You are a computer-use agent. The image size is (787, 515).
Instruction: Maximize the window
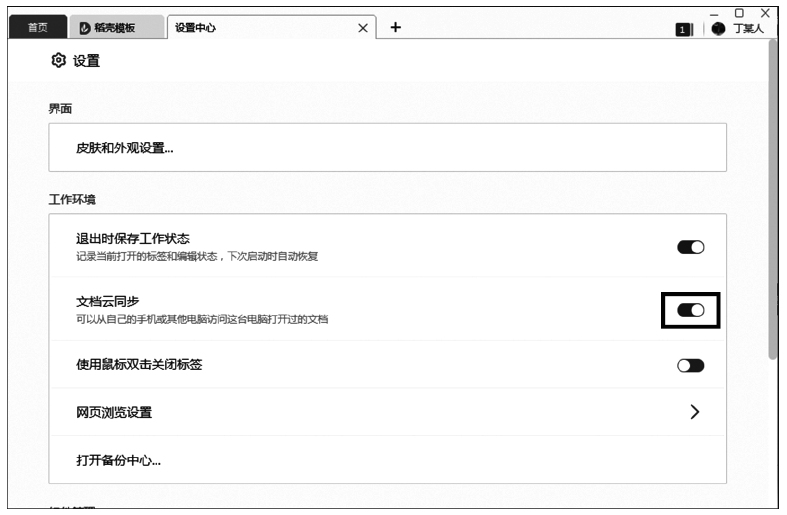(739, 12)
